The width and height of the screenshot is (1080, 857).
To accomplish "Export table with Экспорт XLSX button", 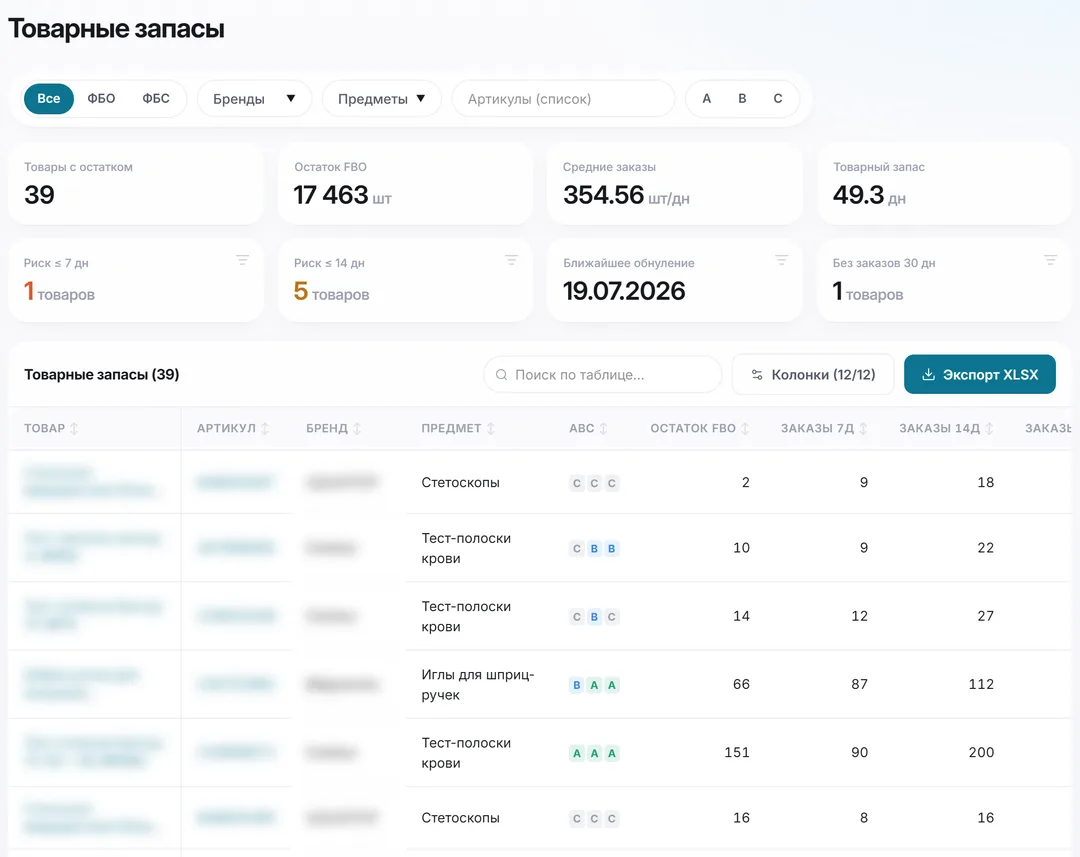I will click(979, 375).
